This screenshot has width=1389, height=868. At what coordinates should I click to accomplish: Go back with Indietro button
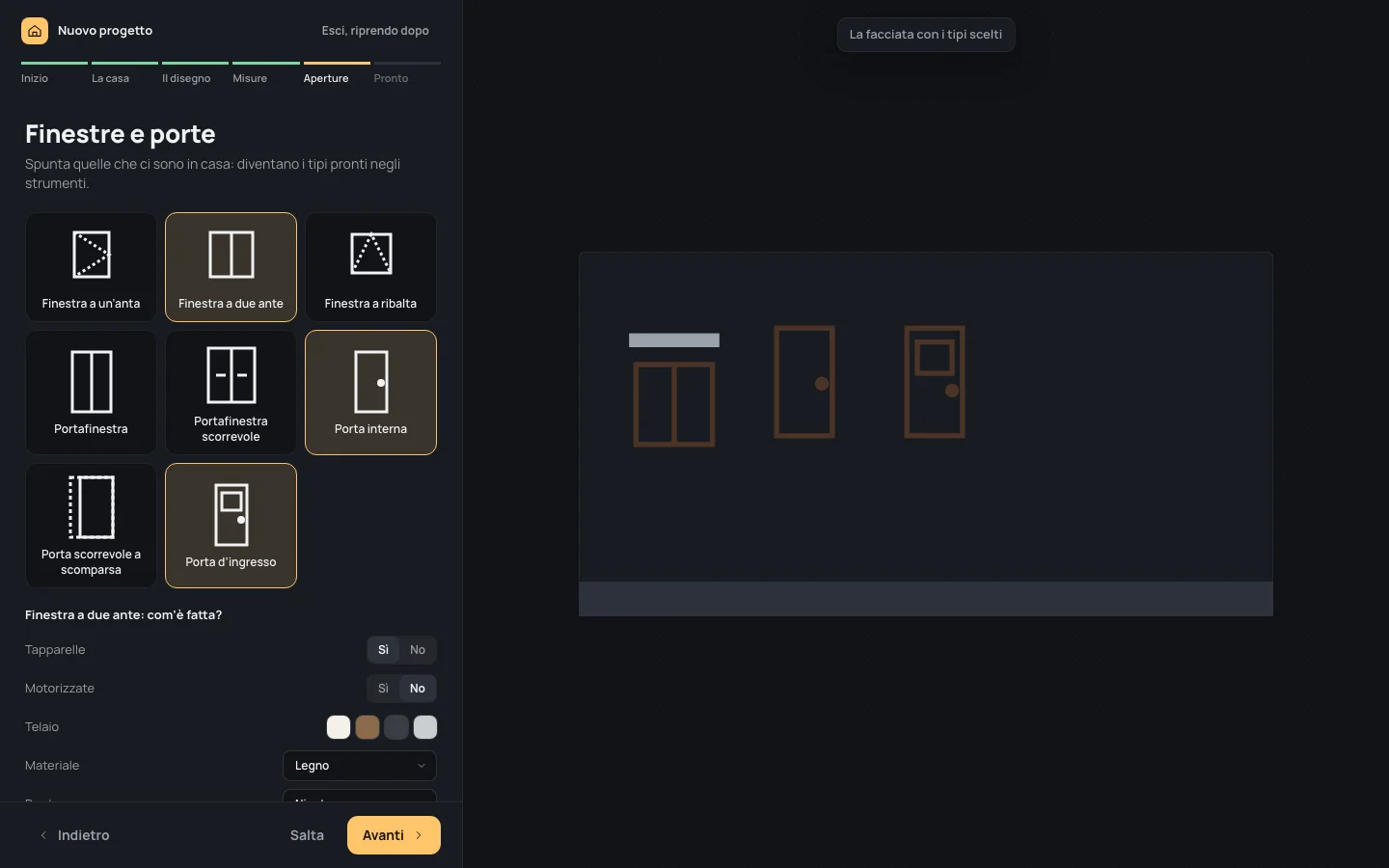click(74, 835)
